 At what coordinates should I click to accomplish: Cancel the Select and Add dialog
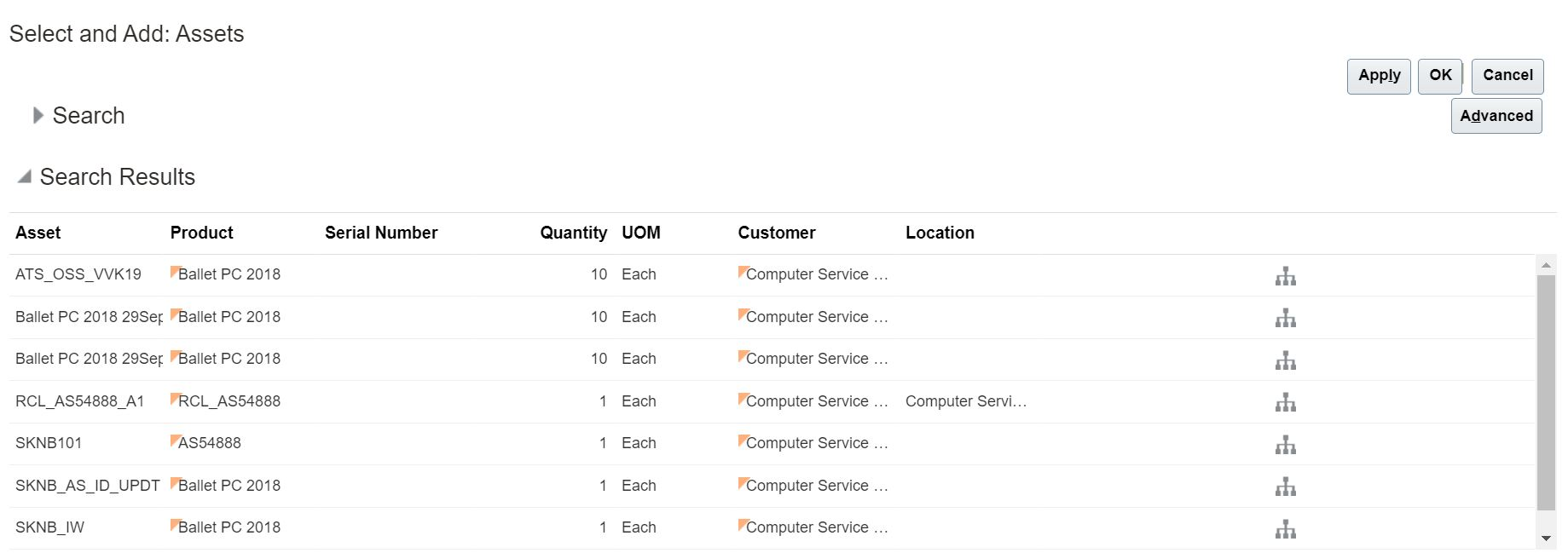click(1507, 76)
